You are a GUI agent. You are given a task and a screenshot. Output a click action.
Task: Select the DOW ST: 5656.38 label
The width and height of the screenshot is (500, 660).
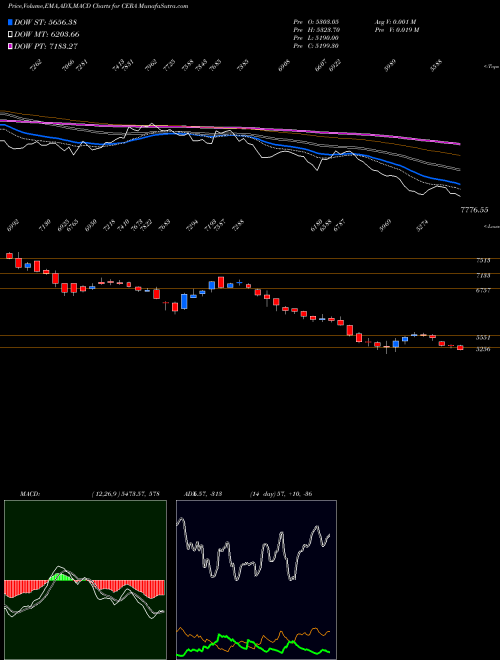(x=45, y=22)
